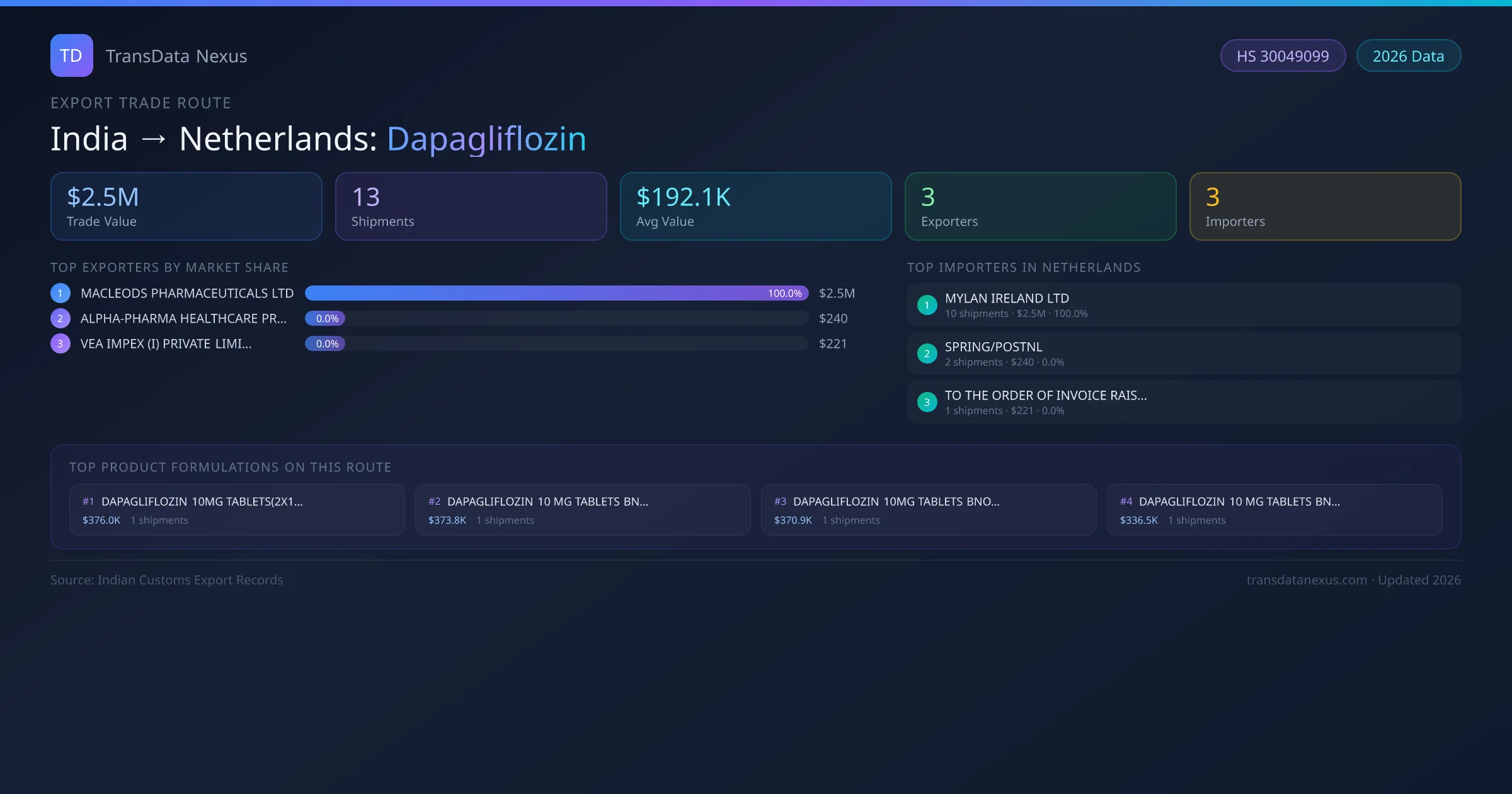Open the 3 Exporters card

[x=1040, y=206]
